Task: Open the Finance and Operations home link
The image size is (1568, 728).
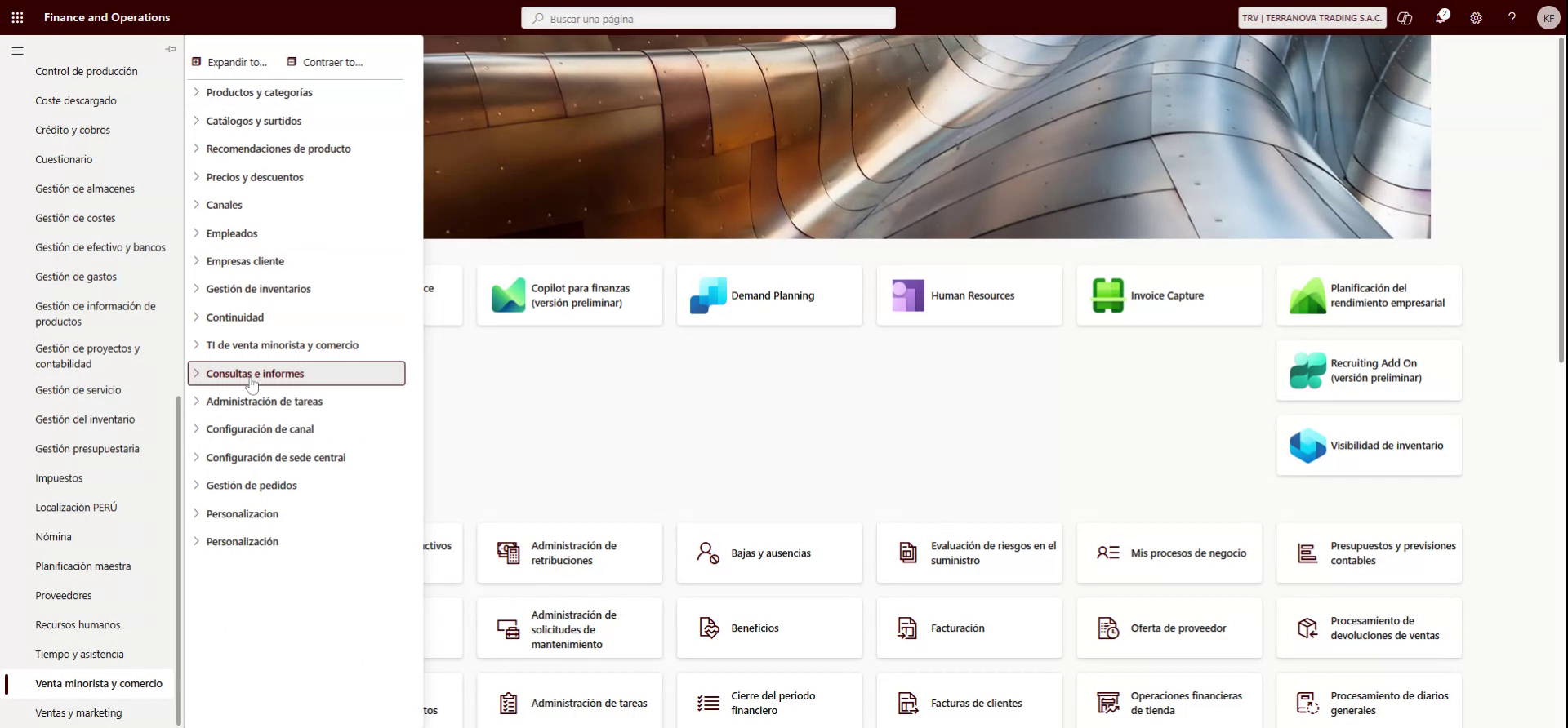Action: coord(107,17)
